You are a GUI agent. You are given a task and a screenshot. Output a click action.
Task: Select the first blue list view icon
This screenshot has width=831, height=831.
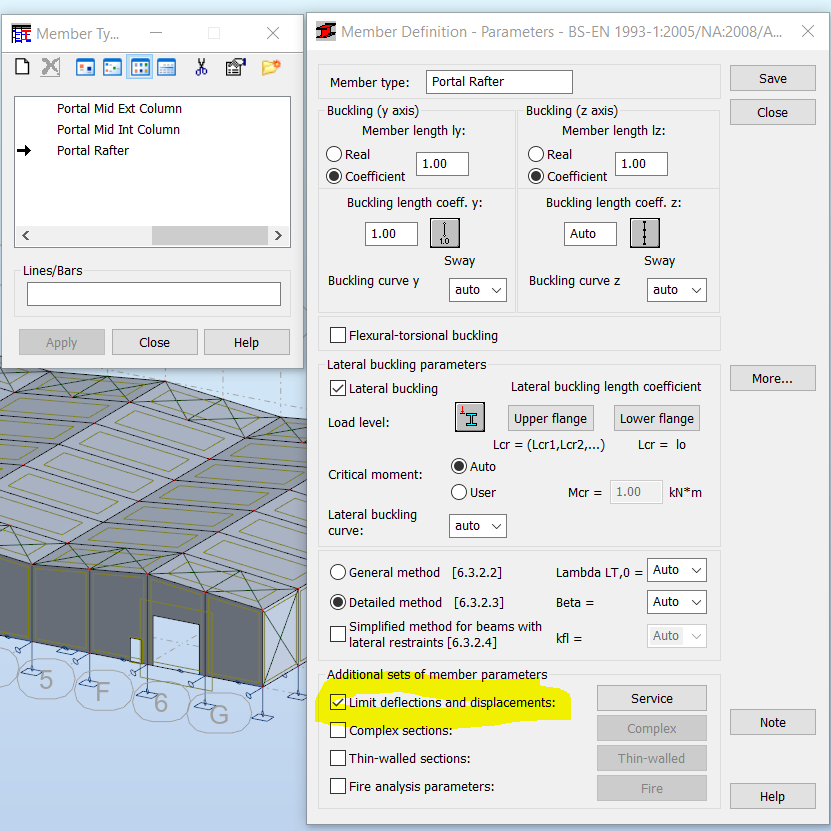pyautogui.click(x=84, y=67)
